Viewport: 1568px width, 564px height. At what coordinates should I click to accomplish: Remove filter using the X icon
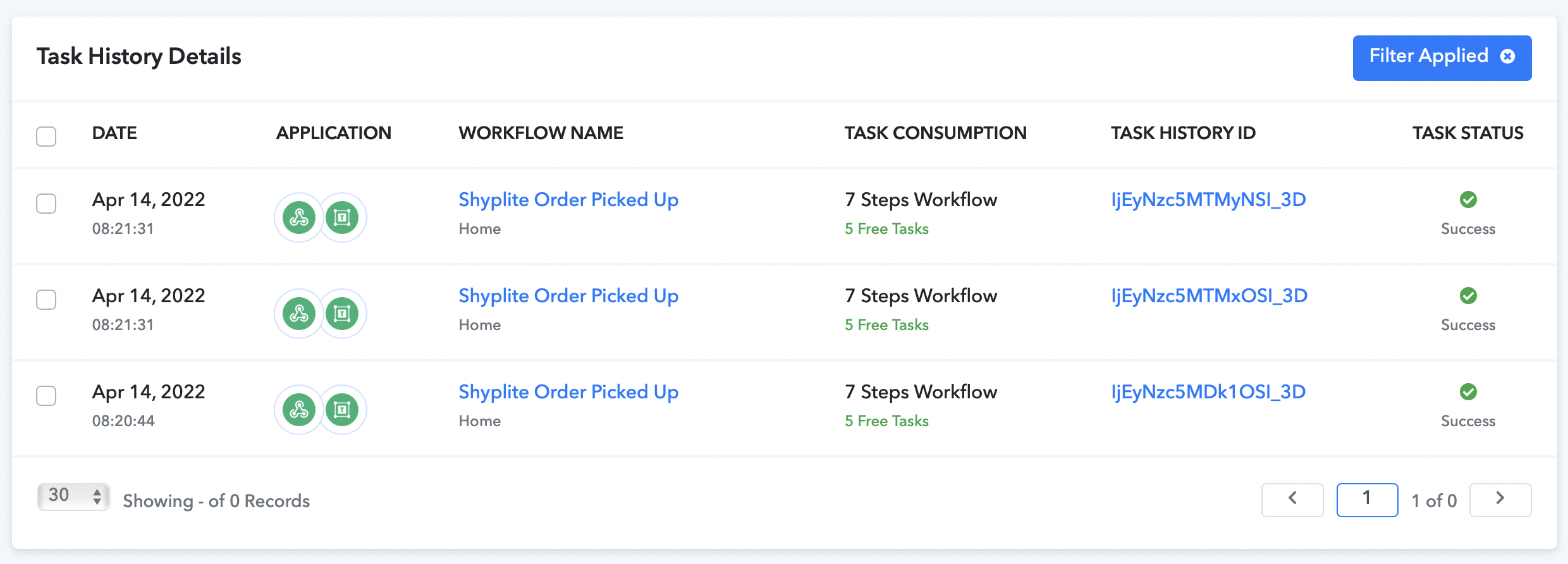pos(1507,56)
